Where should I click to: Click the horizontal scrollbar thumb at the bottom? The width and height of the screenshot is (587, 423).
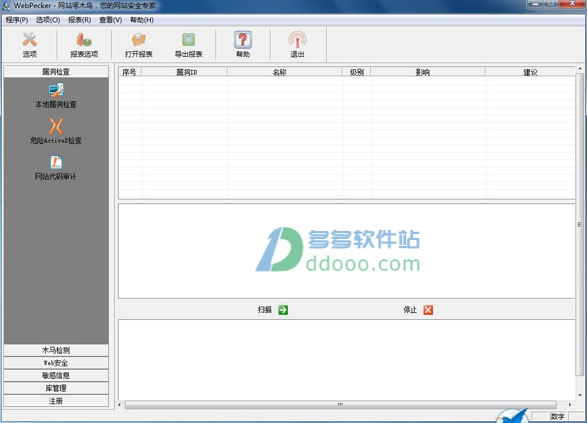340,405
